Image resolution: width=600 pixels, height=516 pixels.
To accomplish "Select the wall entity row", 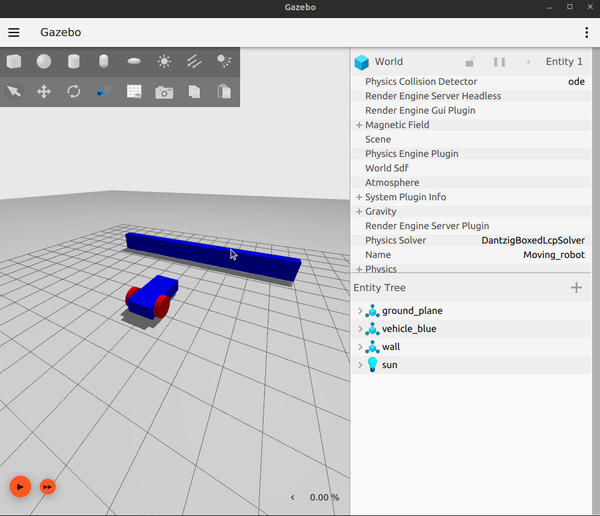I will tap(471, 347).
